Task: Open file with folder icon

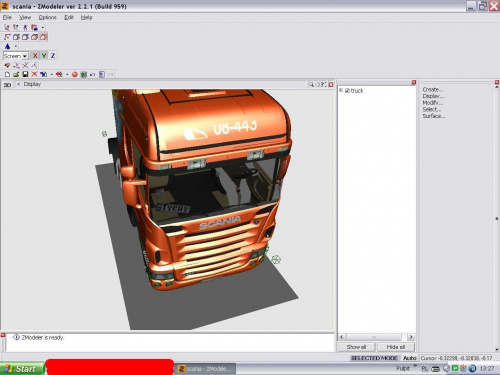Action: (x=16, y=74)
